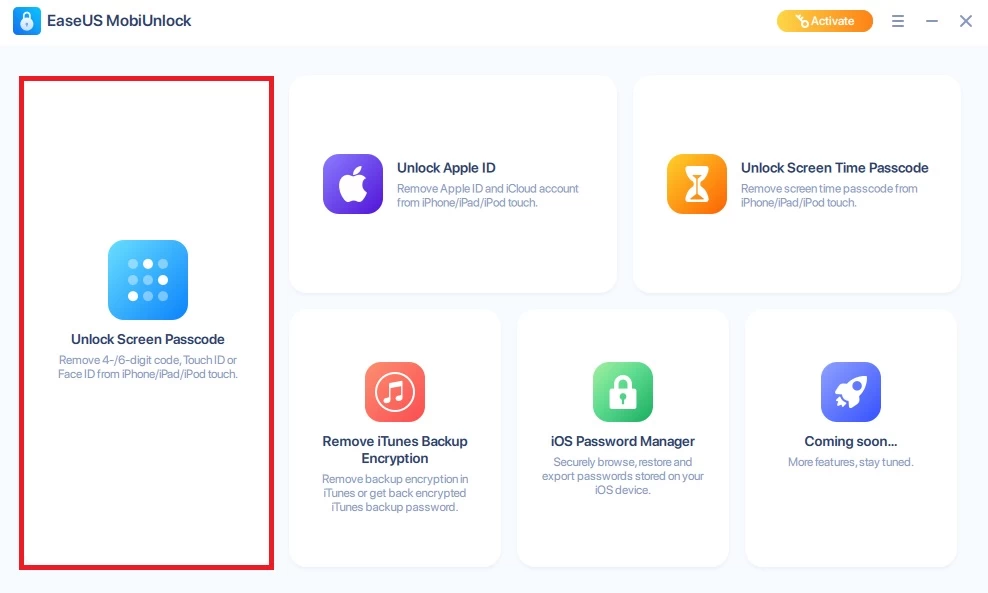Click the green padlock Password Manager icon
The image size is (988, 593).
pyautogui.click(x=623, y=391)
